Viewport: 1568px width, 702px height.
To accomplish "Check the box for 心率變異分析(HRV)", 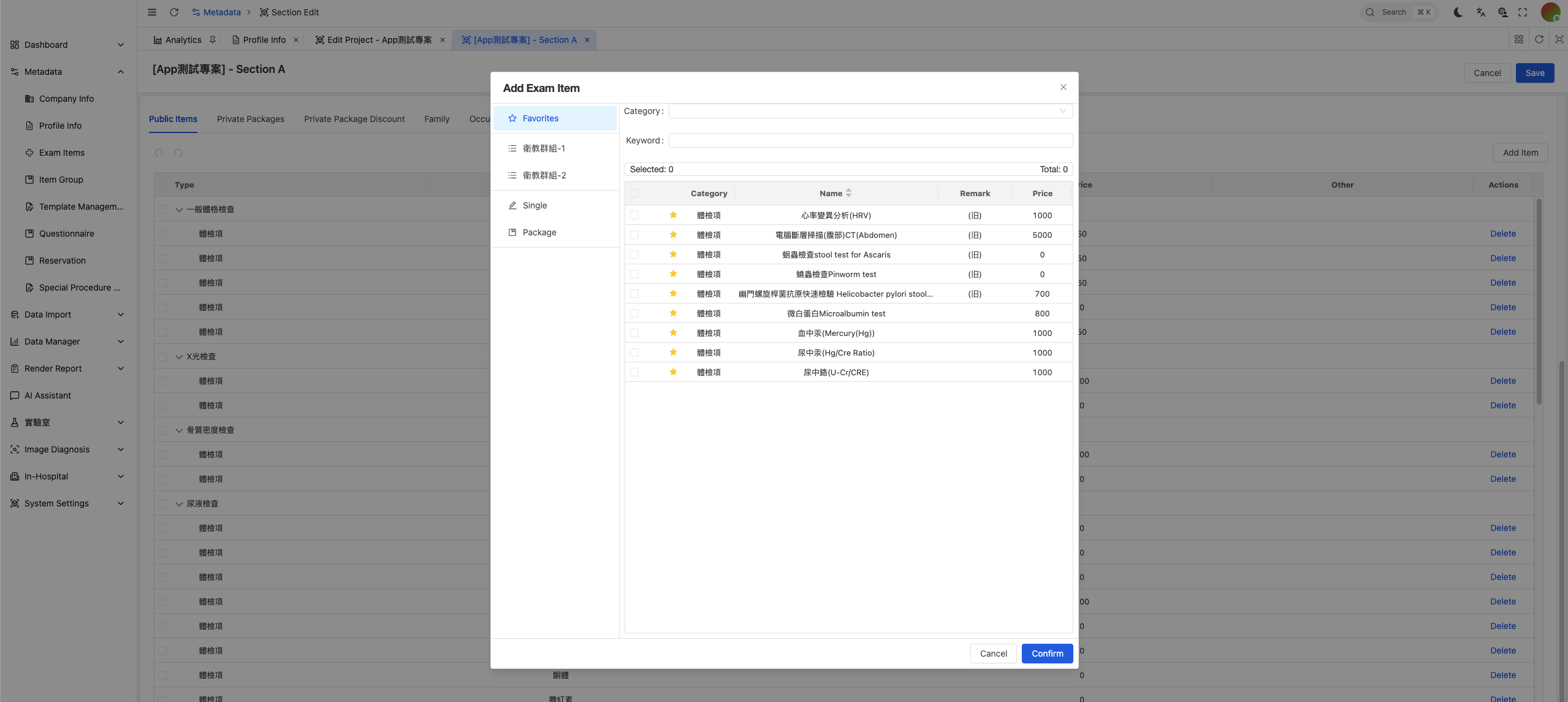I will coord(634,215).
